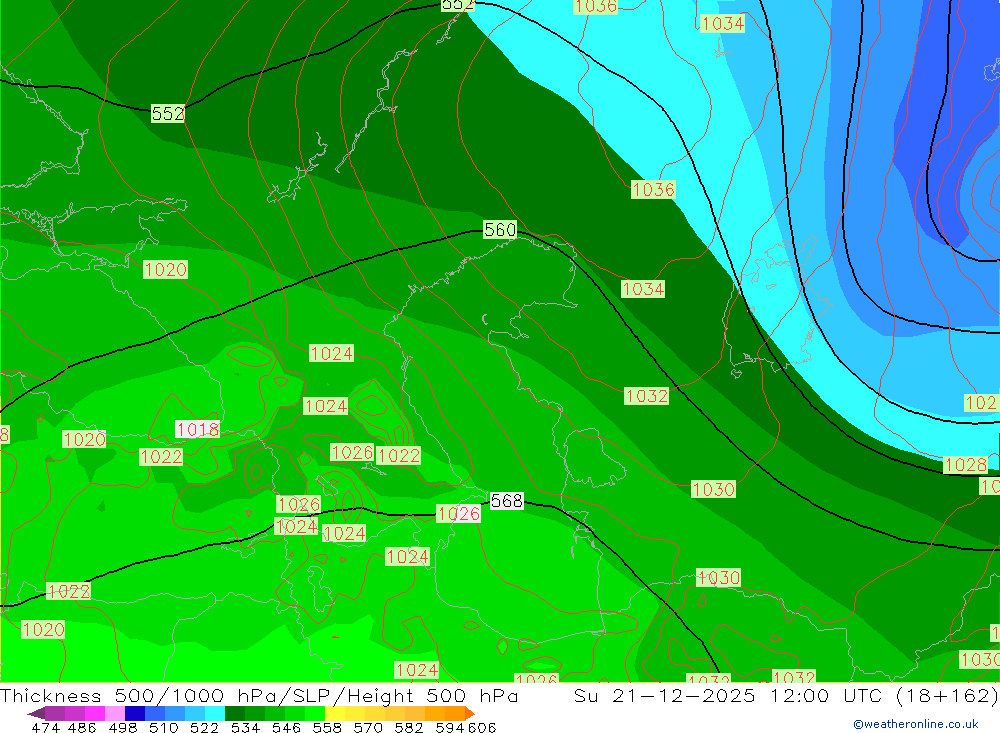Click the purple arrow at legend's left end
Viewport: 1000px width, 733px height.
(x=36, y=713)
